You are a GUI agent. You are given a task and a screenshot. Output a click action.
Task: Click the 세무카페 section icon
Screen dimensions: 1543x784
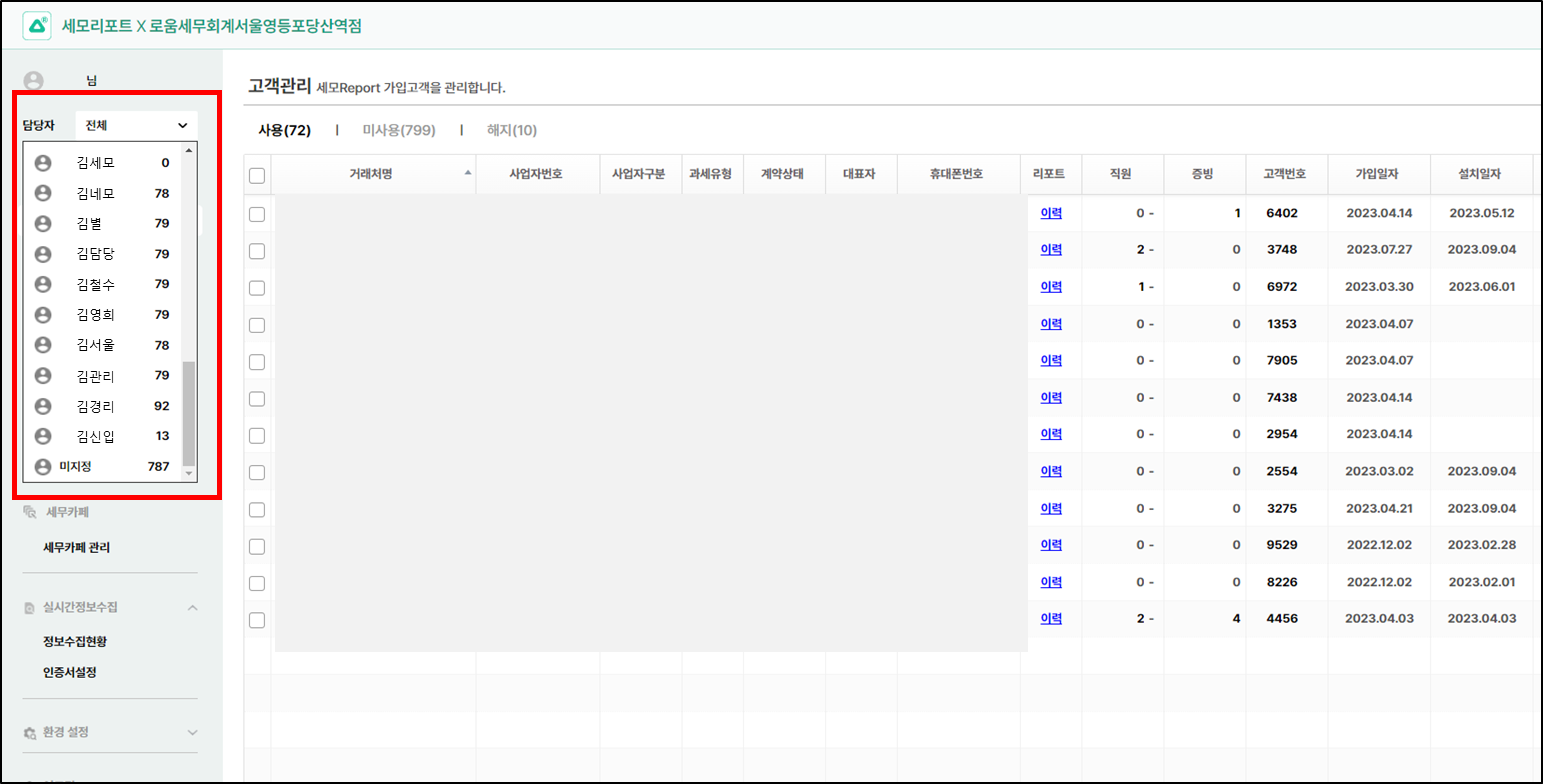30,512
